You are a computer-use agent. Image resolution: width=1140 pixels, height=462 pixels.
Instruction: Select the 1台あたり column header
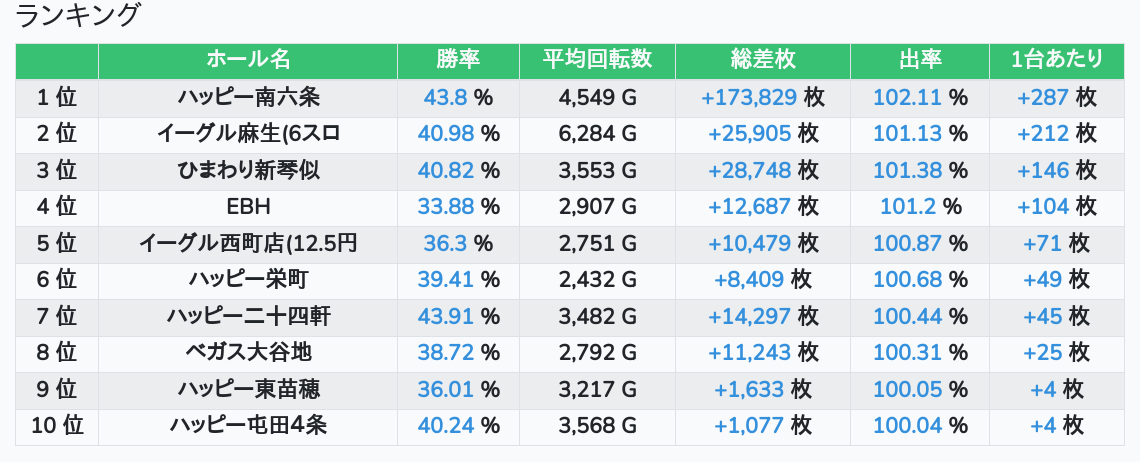[1057, 60]
